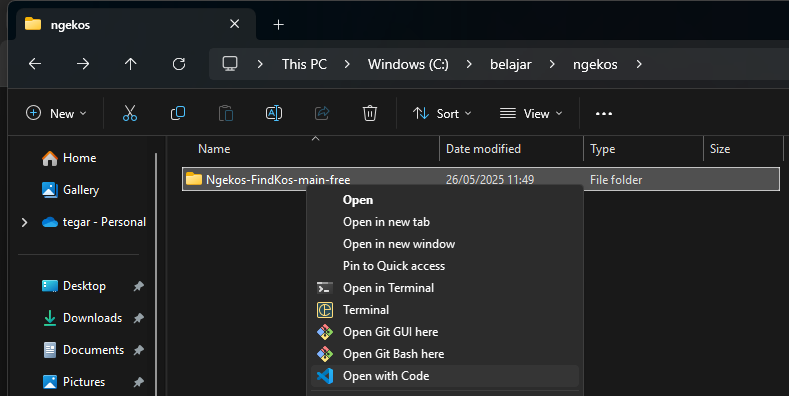Add a new tab with plus button
Image resolution: width=789 pixels, height=396 pixels.
click(278, 25)
